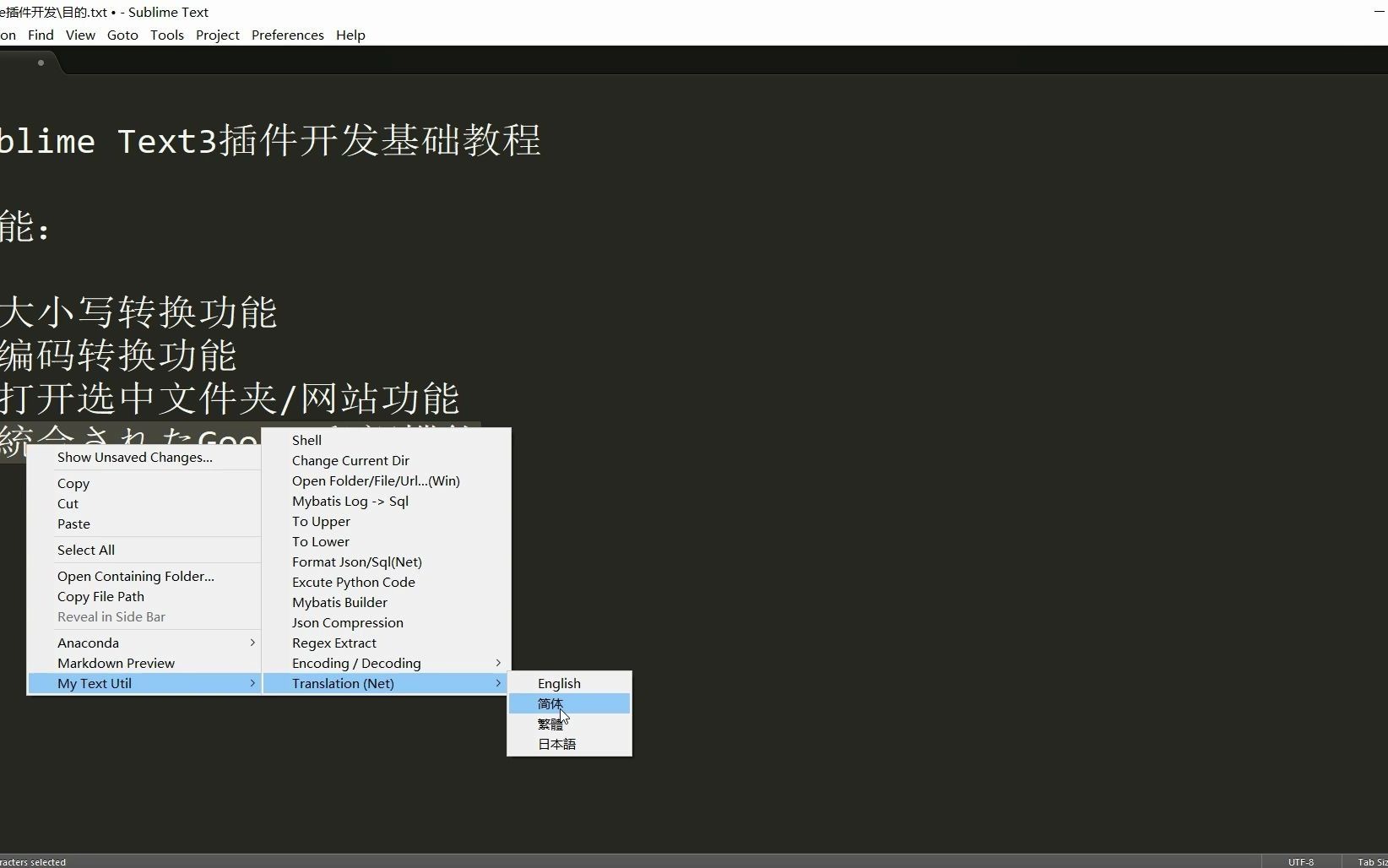Open the Tools menu
This screenshot has height=868, width=1388.
click(167, 35)
